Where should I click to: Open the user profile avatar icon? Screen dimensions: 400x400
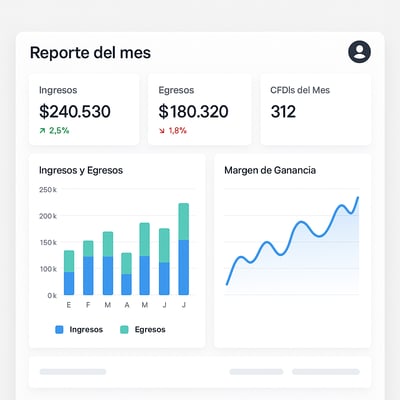[x=359, y=52]
